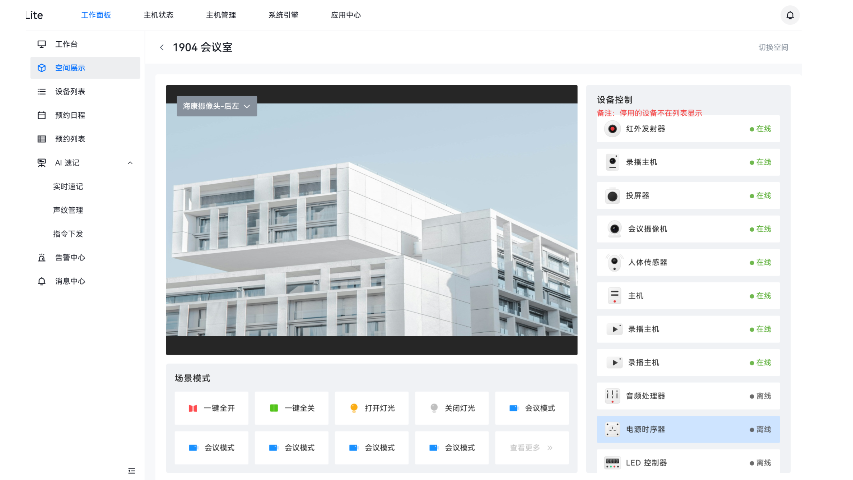
Task: Click the orange bulb icon for 打开灯光
Action: pyautogui.click(x=354, y=408)
